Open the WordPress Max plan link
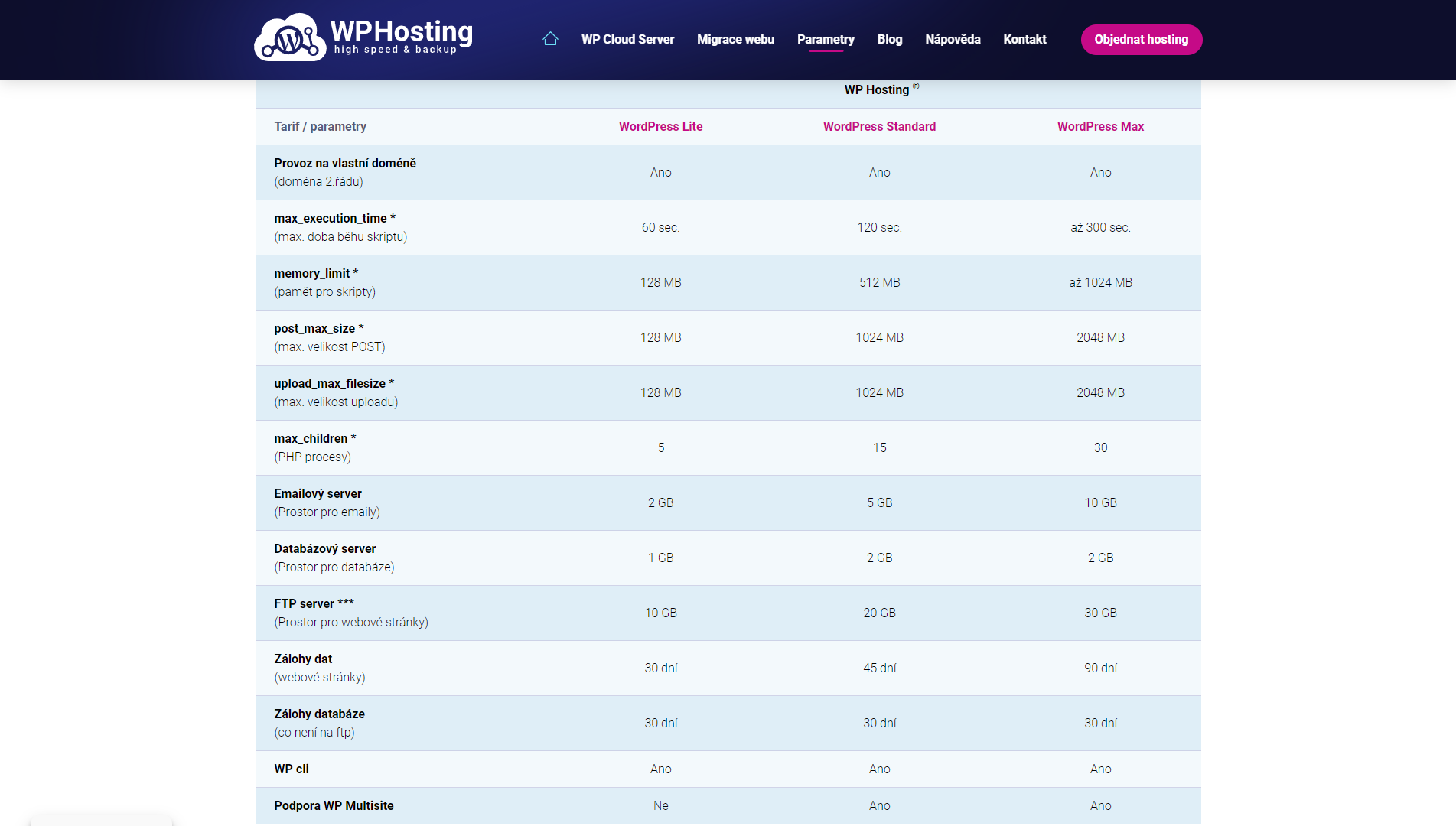This screenshot has height=826, width=1456. click(1100, 127)
